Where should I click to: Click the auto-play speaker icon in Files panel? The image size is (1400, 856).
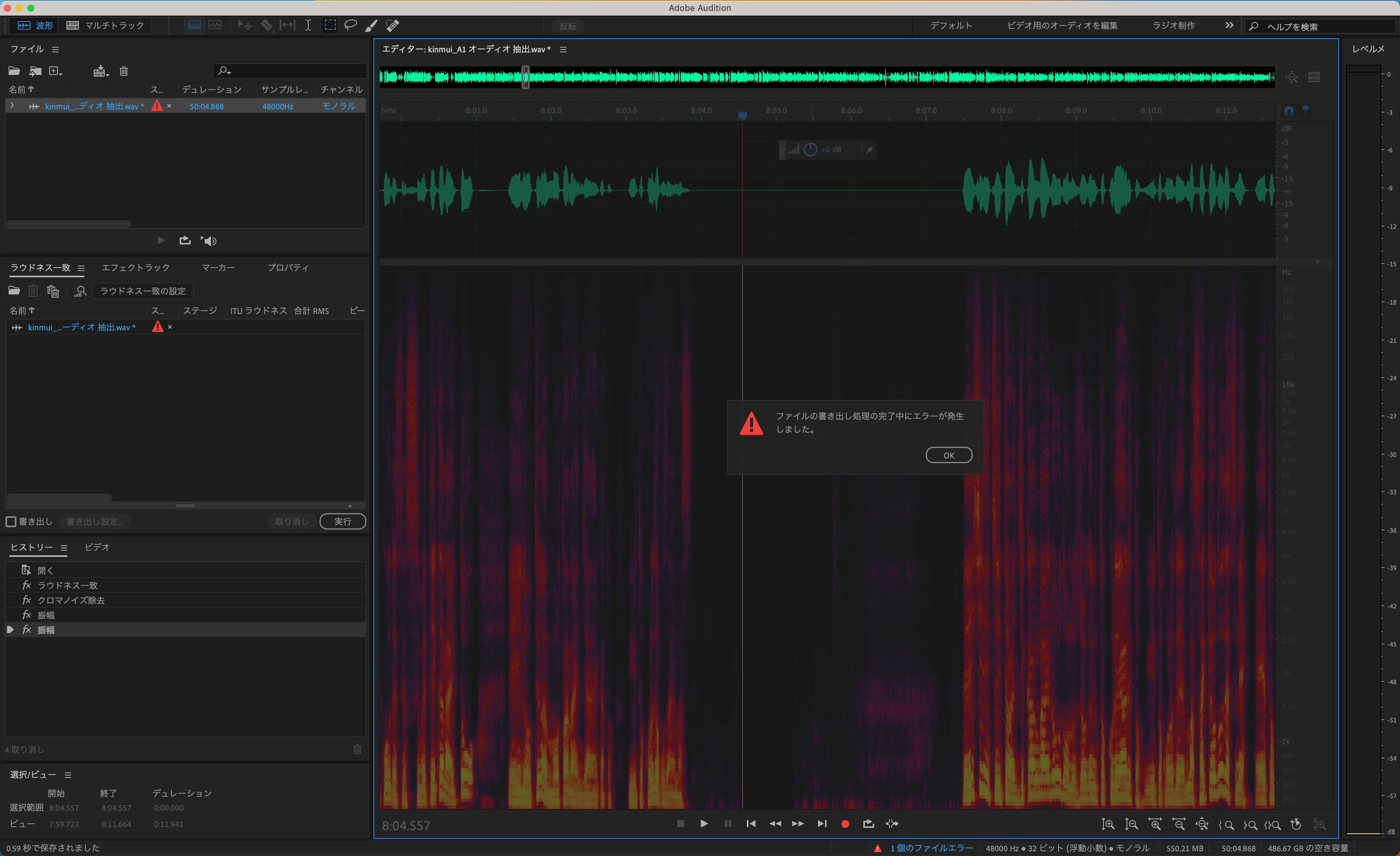tap(209, 241)
